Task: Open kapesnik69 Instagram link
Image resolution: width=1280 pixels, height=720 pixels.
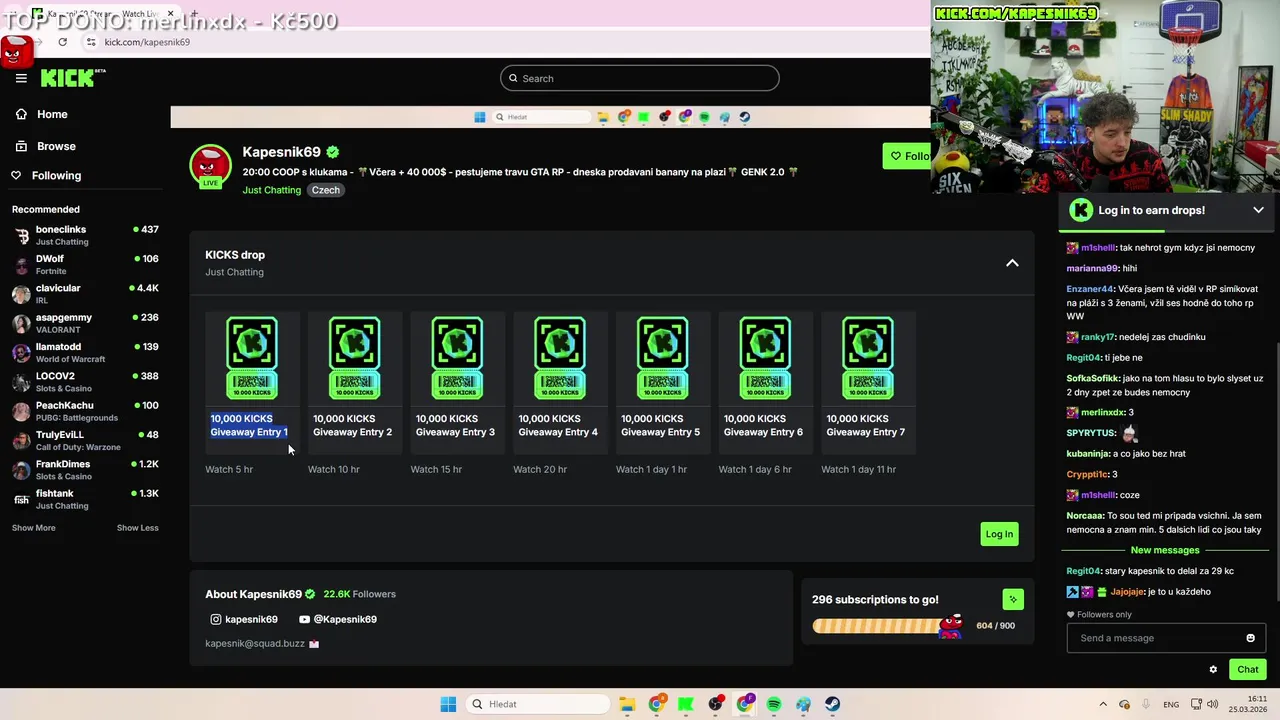Action: tap(243, 619)
